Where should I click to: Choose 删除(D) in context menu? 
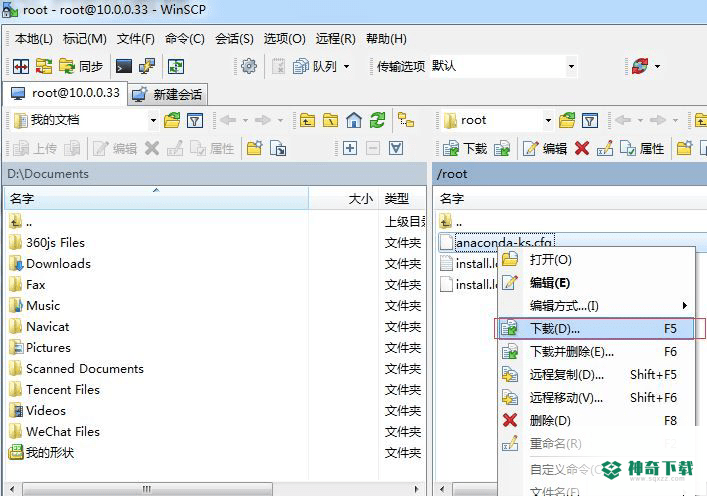click(x=595, y=421)
